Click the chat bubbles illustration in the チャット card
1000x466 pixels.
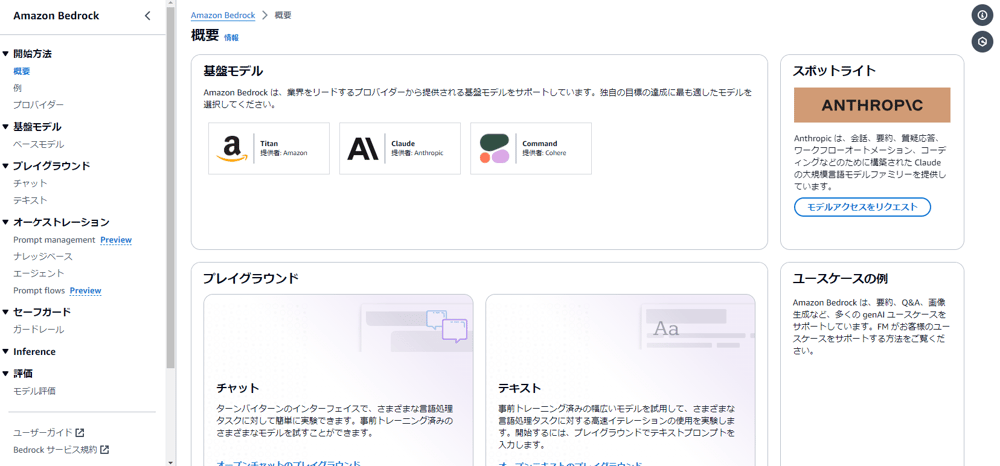[446, 326]
